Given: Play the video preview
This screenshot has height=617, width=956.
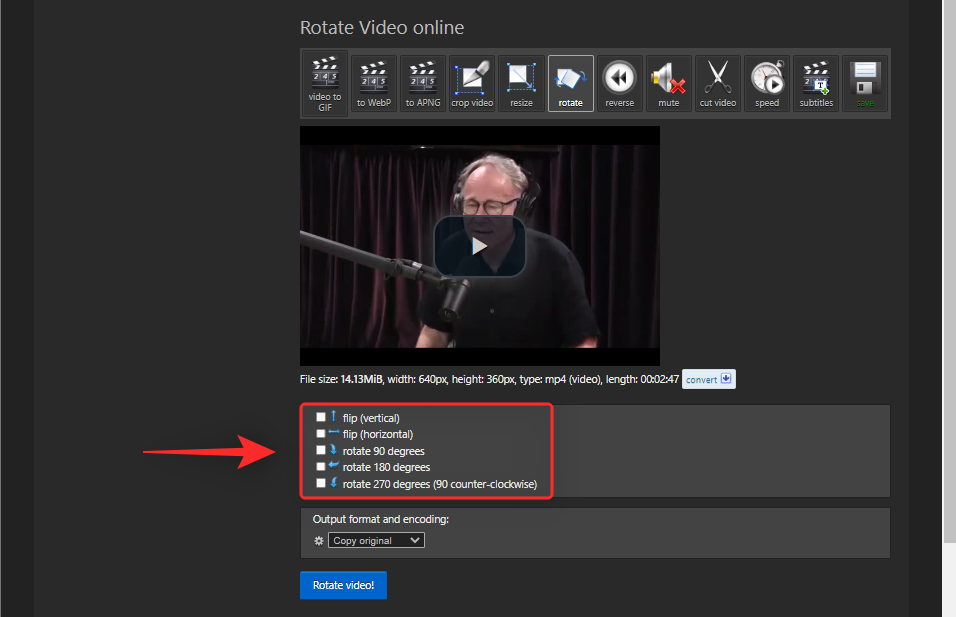Looking at the screenshot, I should [480, 246].
